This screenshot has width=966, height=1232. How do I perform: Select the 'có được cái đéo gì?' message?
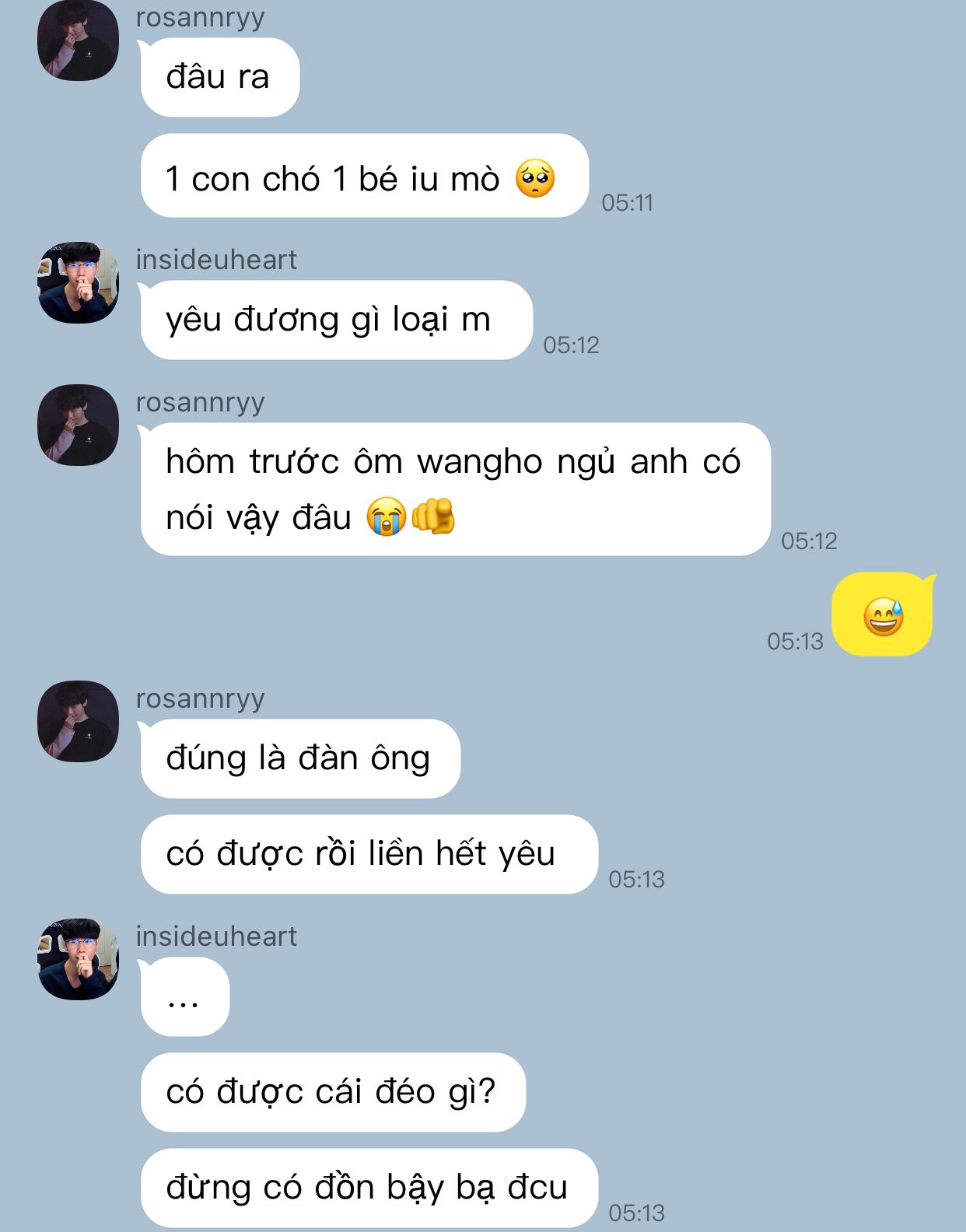pos(333,1092)
